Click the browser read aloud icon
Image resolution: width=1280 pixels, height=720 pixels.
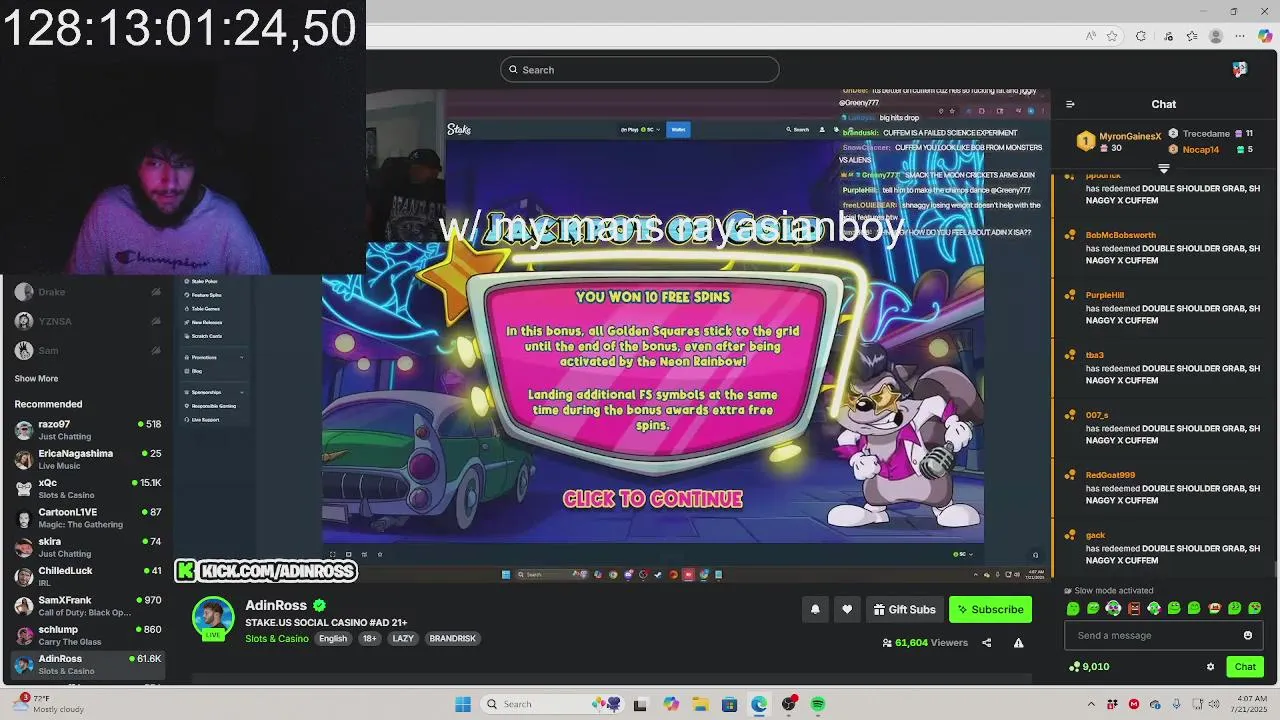1090,36
